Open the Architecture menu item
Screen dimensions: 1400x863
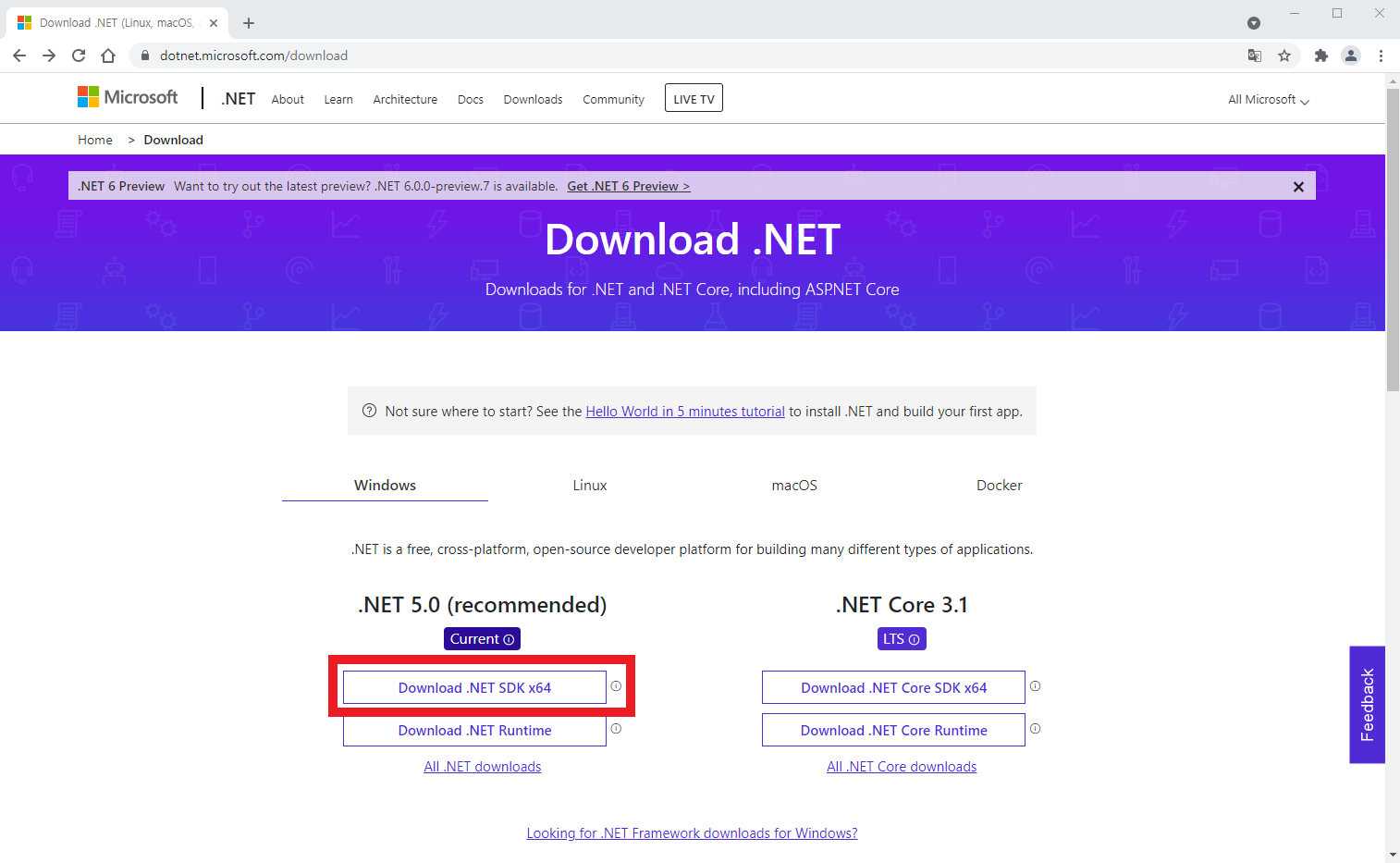[x=405, y=100]
